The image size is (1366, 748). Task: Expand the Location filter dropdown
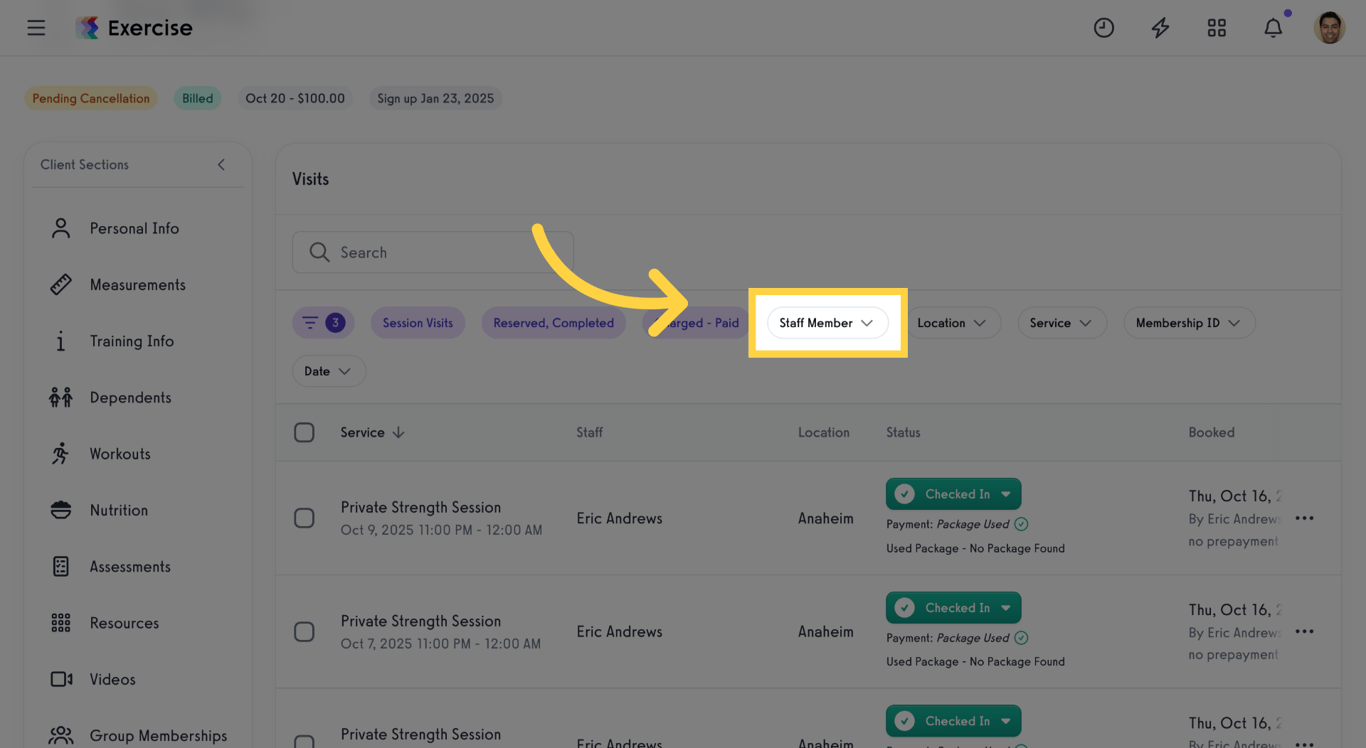[x=952, y=323]
